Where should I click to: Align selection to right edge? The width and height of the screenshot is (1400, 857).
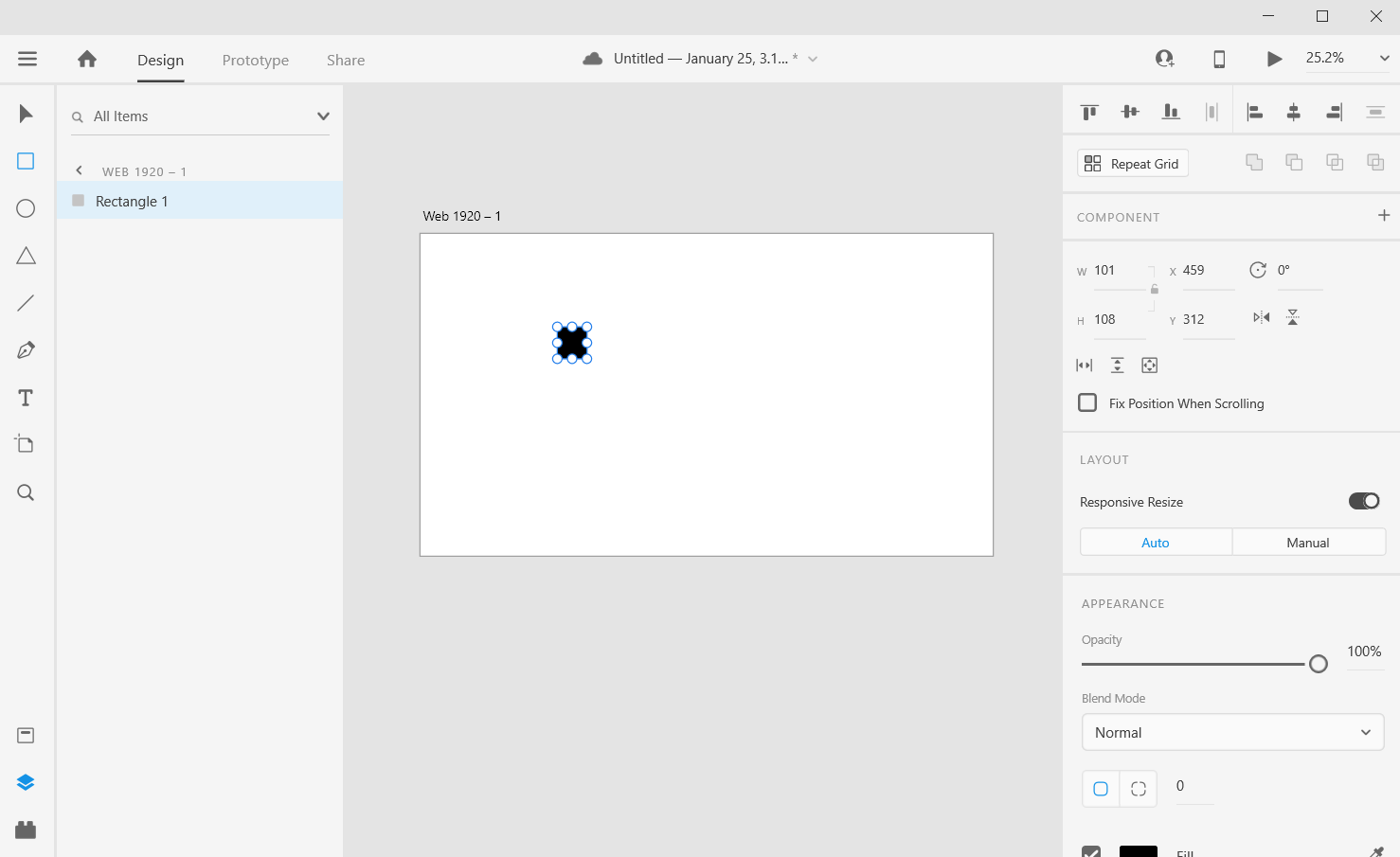click(1335, 112)
